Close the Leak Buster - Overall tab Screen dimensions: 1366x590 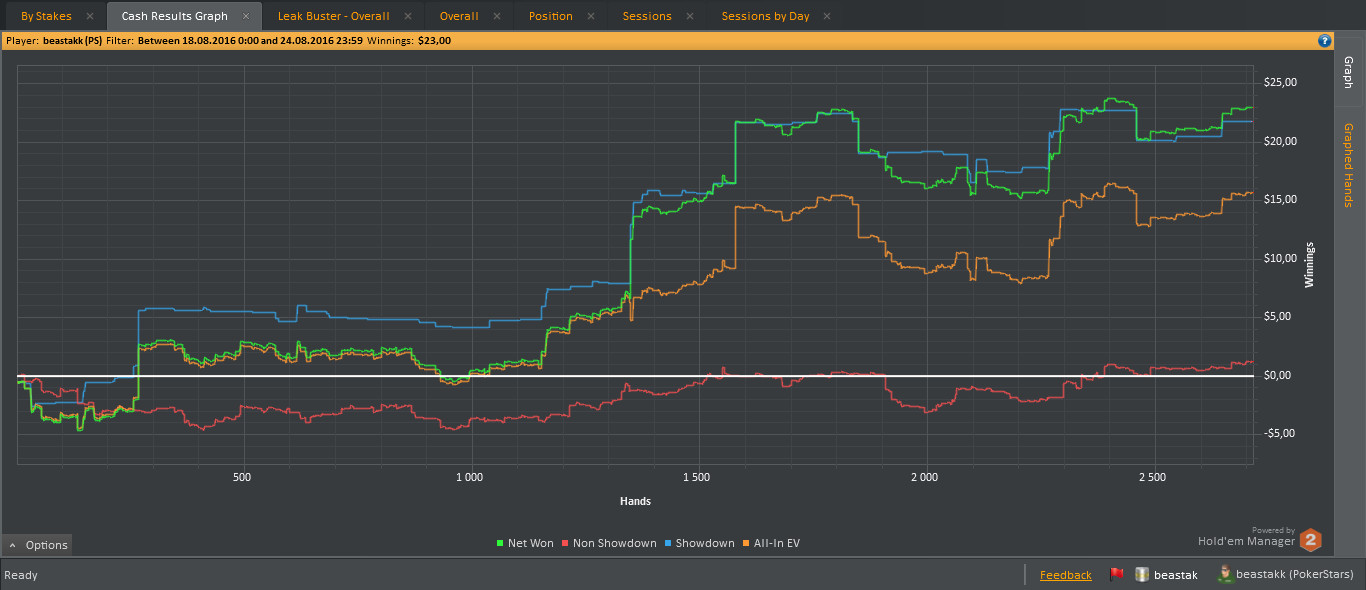click(x=408, y=16)
